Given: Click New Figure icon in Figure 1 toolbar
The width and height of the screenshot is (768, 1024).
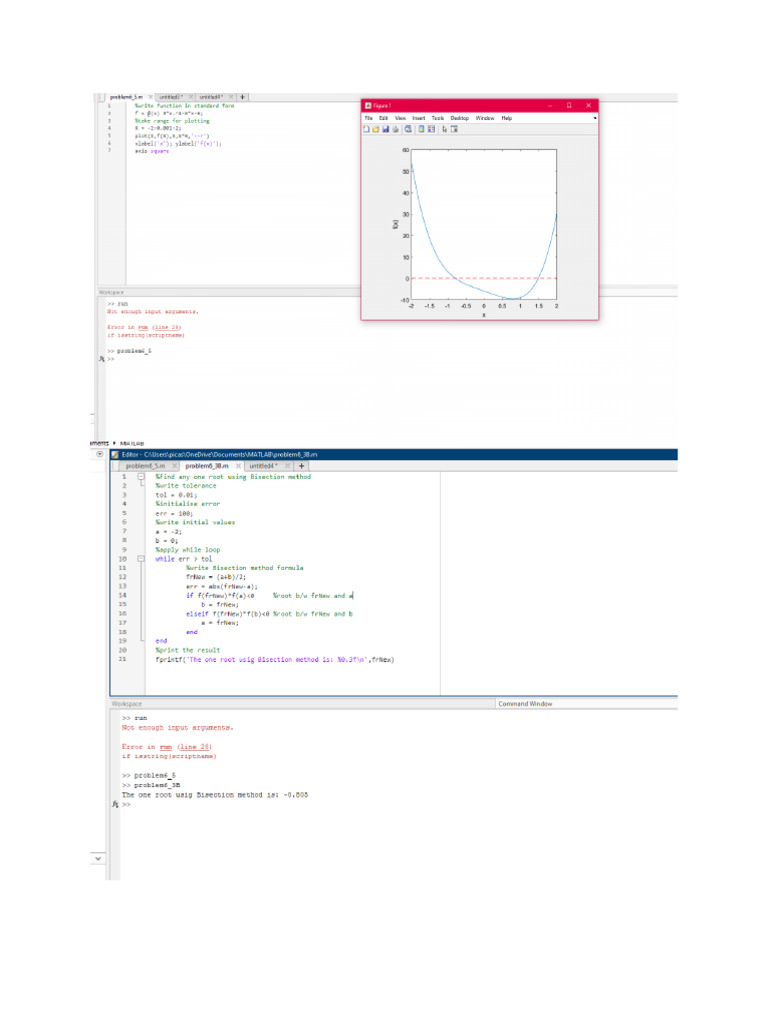Looking at the screenshot, I should point(366,129).
